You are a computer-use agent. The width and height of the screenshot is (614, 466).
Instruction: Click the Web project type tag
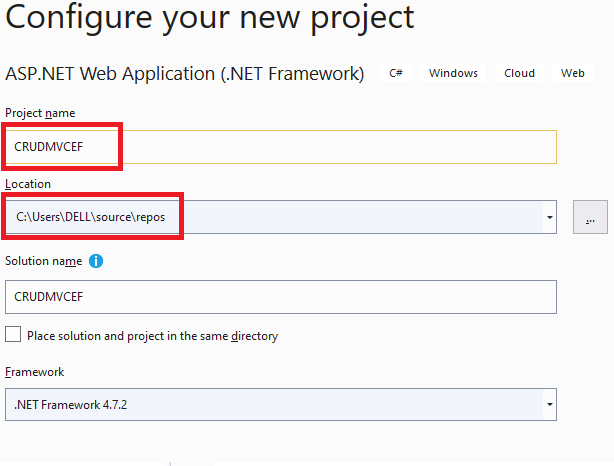[x=572, y=73]
